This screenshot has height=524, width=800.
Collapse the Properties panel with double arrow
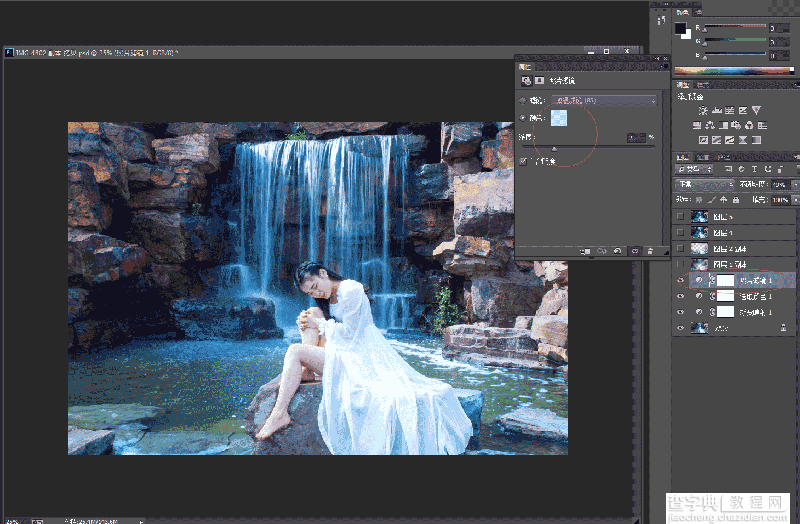pyautogui.click(x=658, y=59)
